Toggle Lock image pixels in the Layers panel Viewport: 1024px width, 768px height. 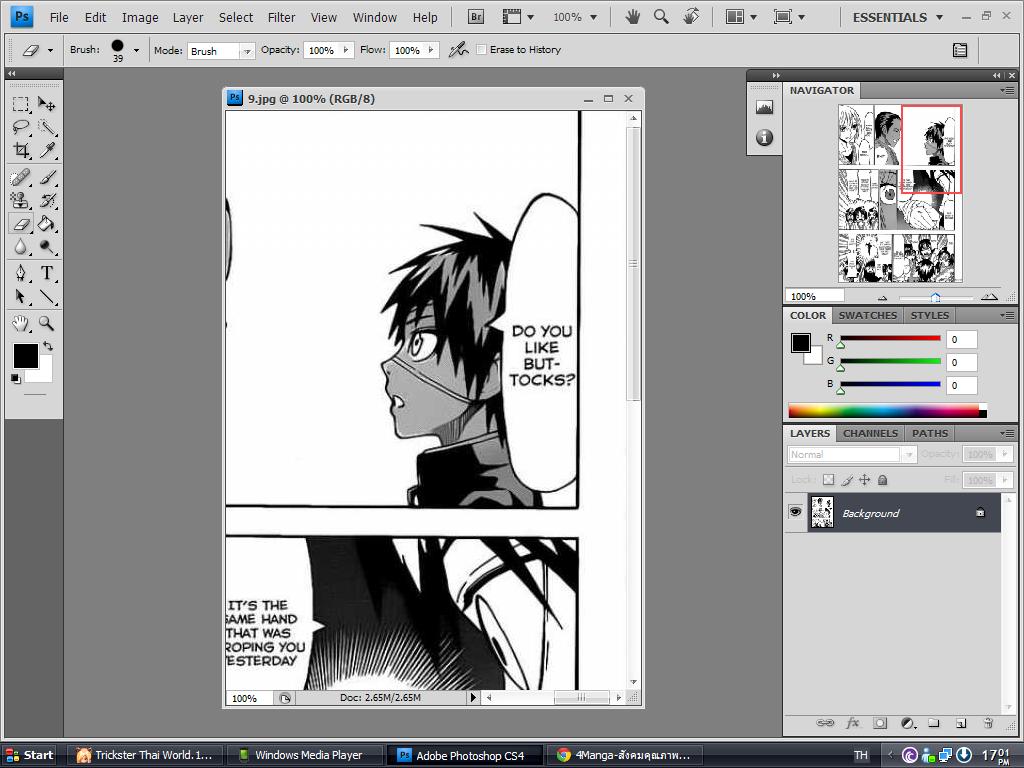[847, 480]
